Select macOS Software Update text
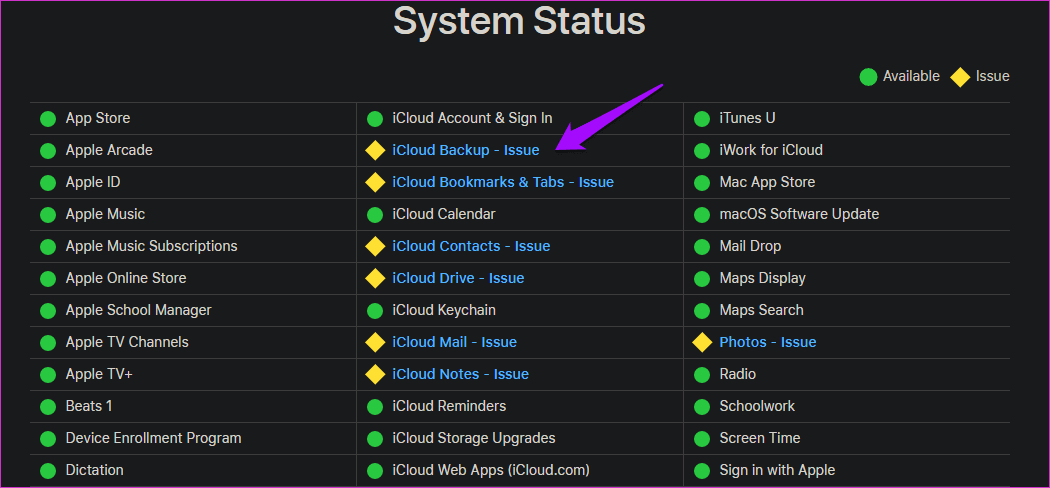Screen dimensions: 1050x488 (x=799, y=214)
